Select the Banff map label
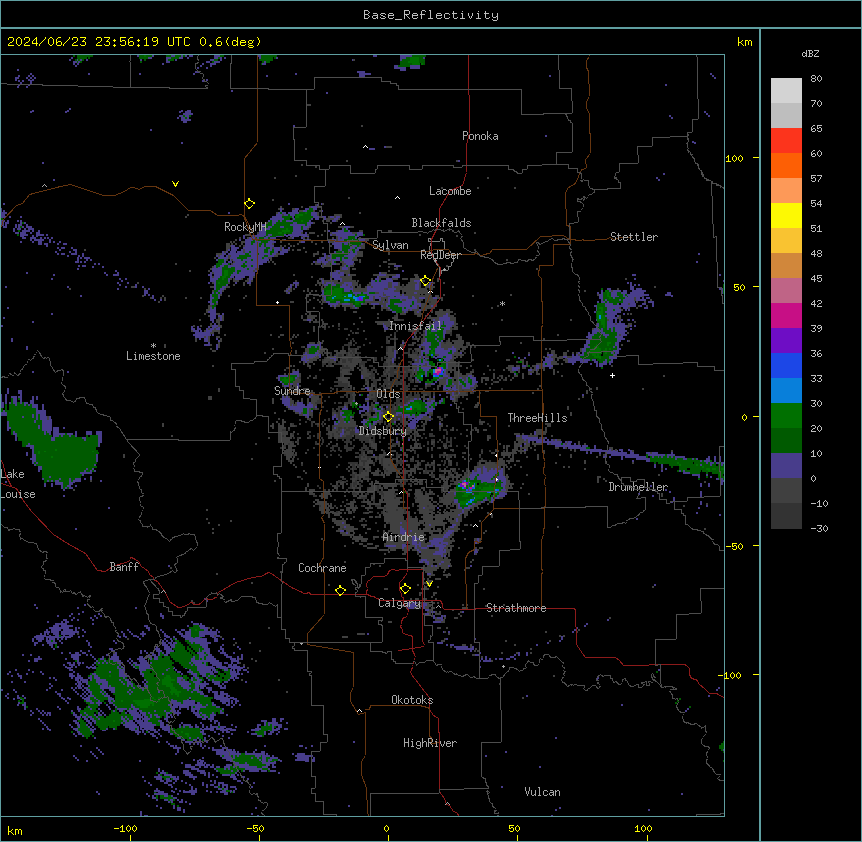This screenshot has width=862, height=842. coord(124,567)
